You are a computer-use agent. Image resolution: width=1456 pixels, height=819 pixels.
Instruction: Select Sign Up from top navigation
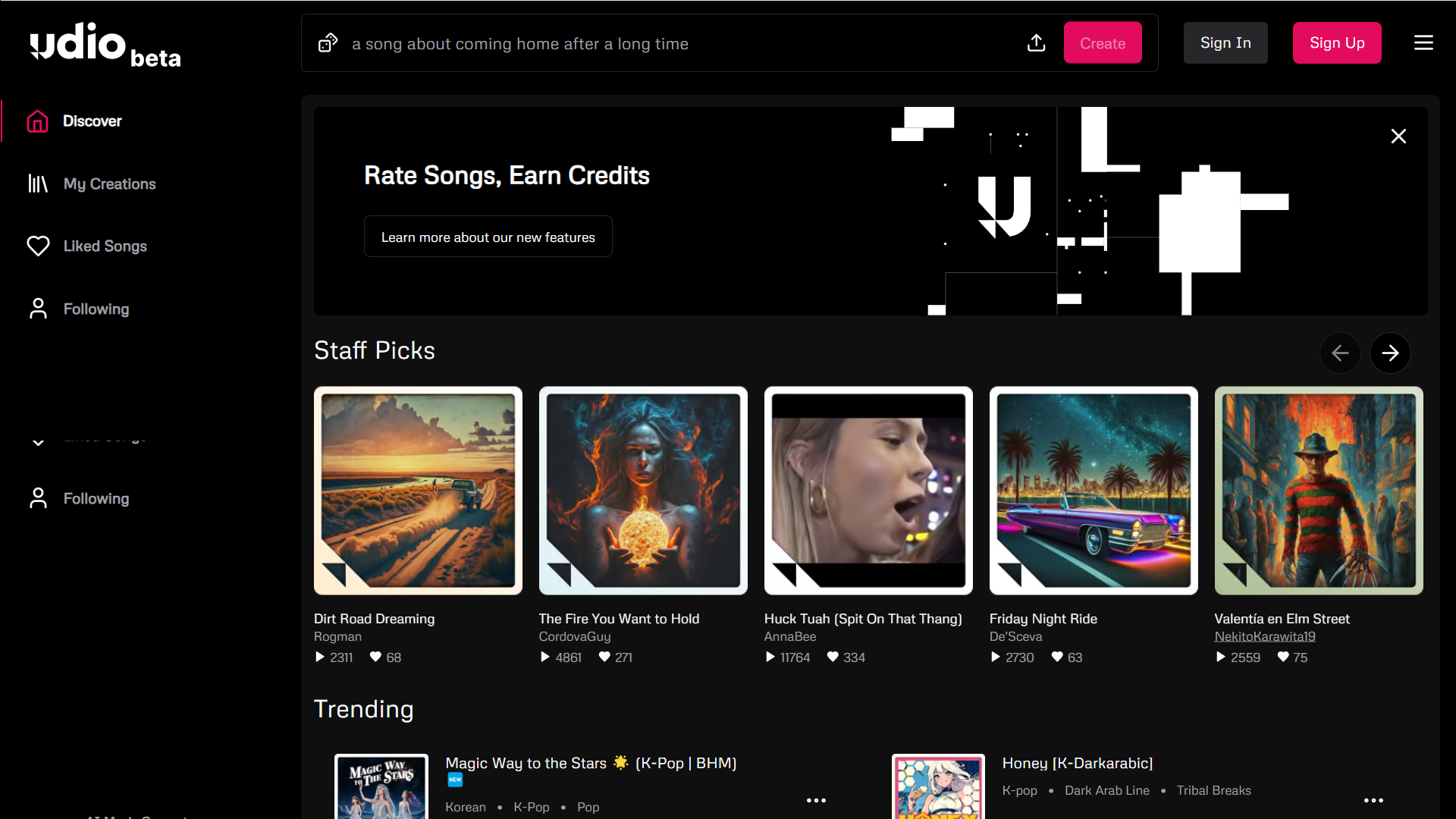point(1337,42)
